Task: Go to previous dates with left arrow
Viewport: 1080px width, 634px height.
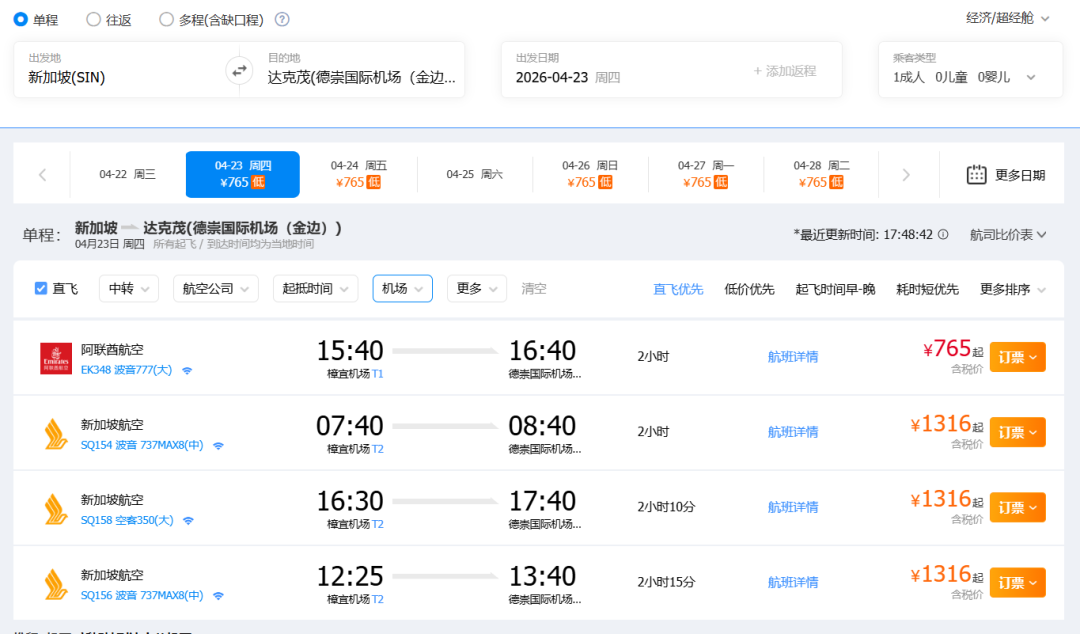Action: click(x=42, y=175)
